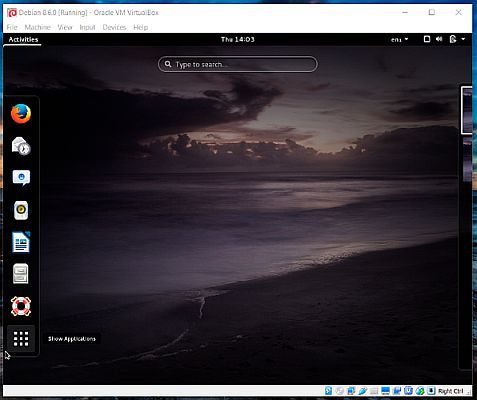Open the Machine menu
Viewport: 477px width, 400px height.
[x=38, y=27]
